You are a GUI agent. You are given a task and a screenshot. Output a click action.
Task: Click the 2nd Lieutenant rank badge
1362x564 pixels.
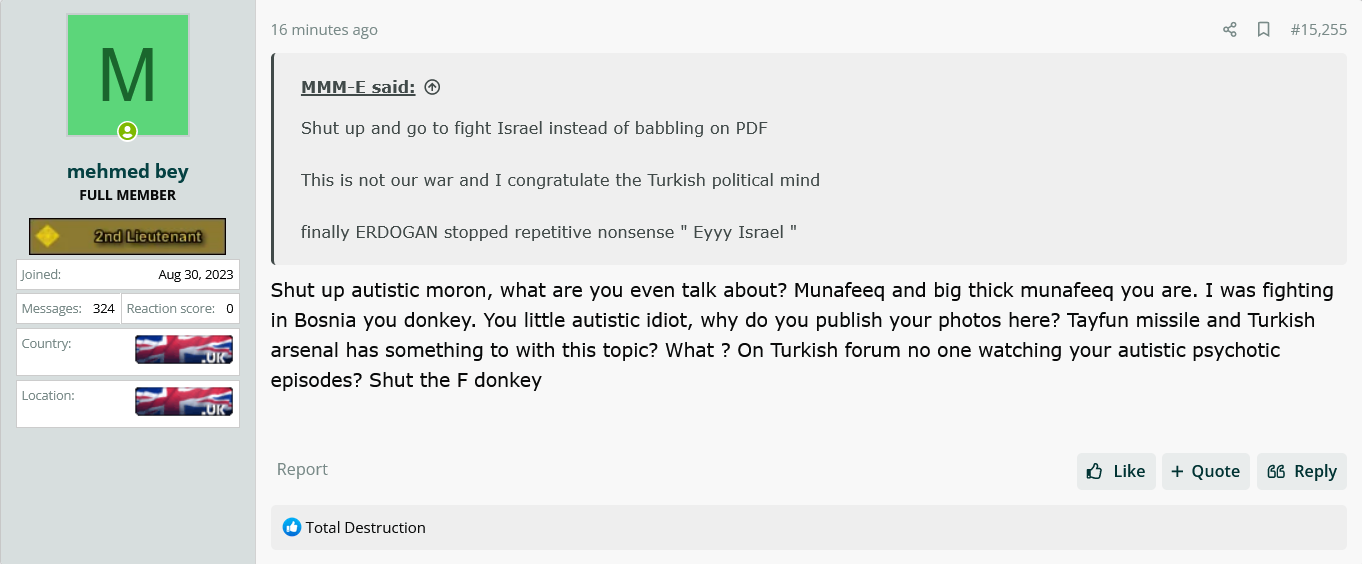[127, 237]
